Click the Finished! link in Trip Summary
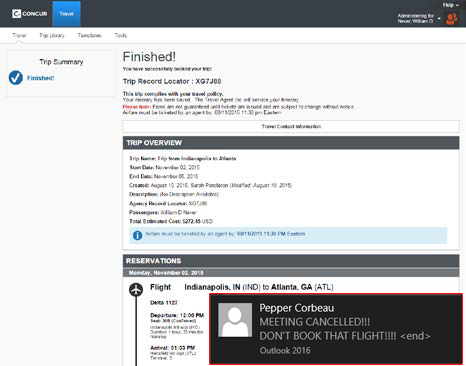 point(40,78)
